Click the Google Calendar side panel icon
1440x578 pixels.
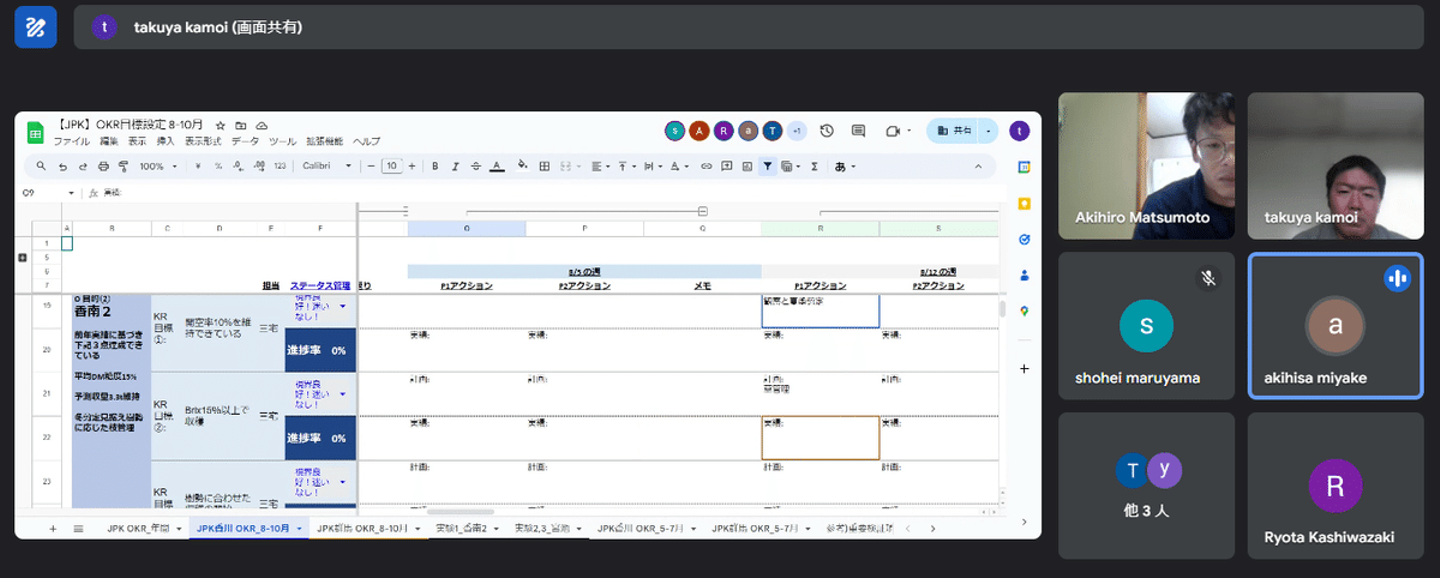pos(1024,167)
